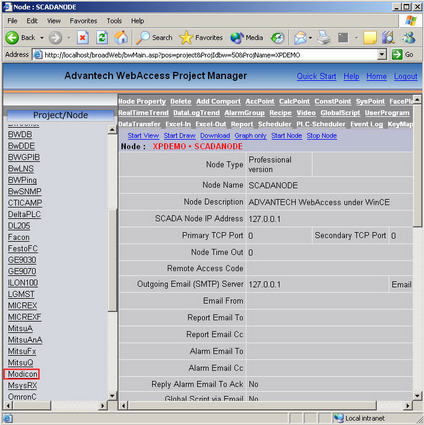Select BwSNMP in the device list

[25, 192]
